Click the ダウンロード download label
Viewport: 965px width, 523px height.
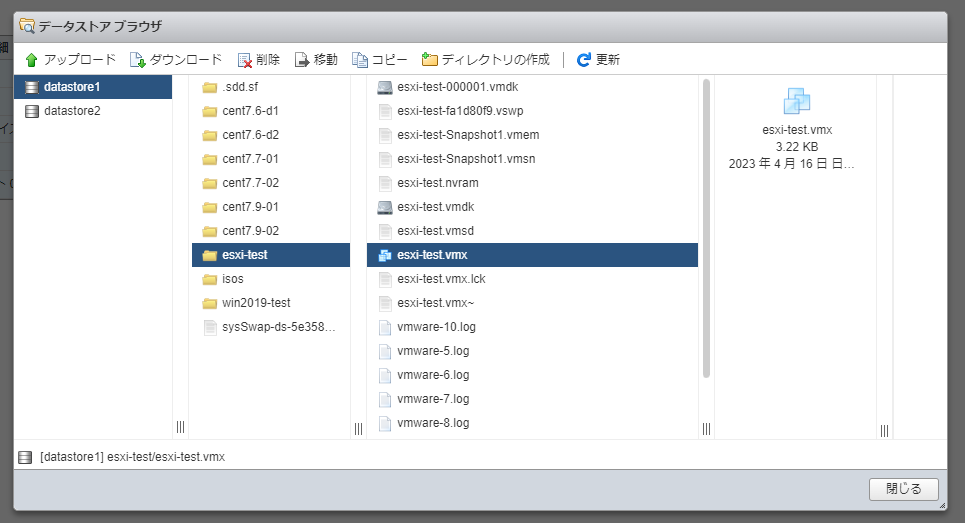186,60
